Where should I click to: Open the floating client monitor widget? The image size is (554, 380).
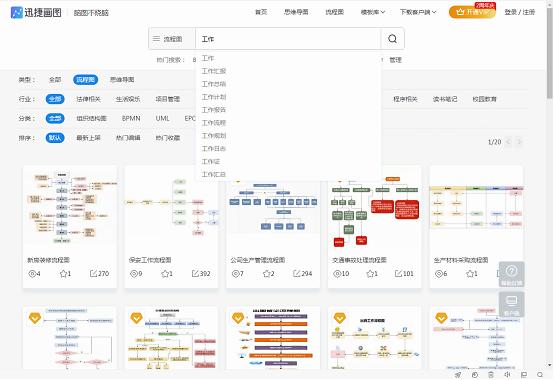(x=511, y=304)
